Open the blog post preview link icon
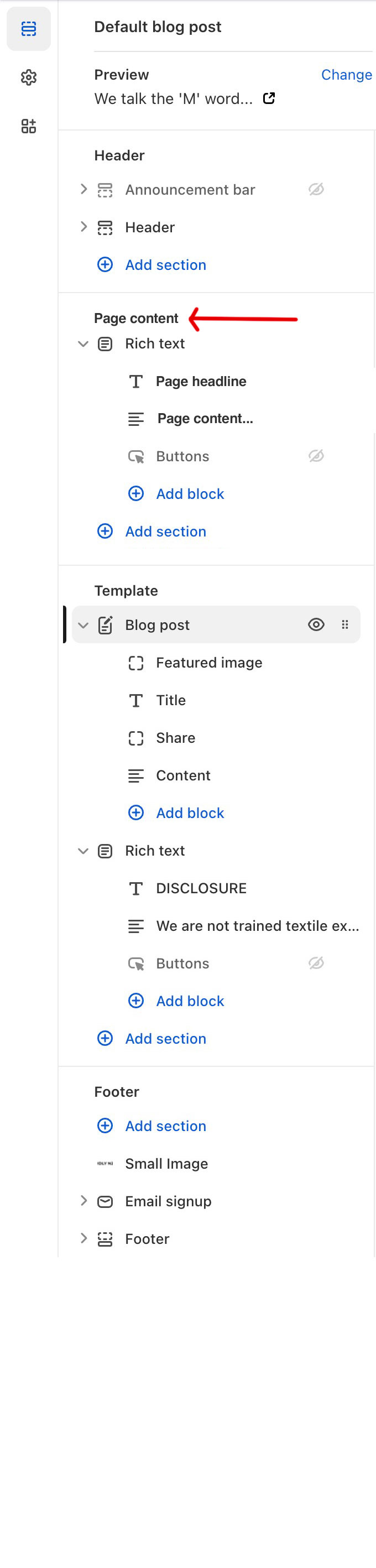This screenshot has width=376, height=1568. coord(268,98)
